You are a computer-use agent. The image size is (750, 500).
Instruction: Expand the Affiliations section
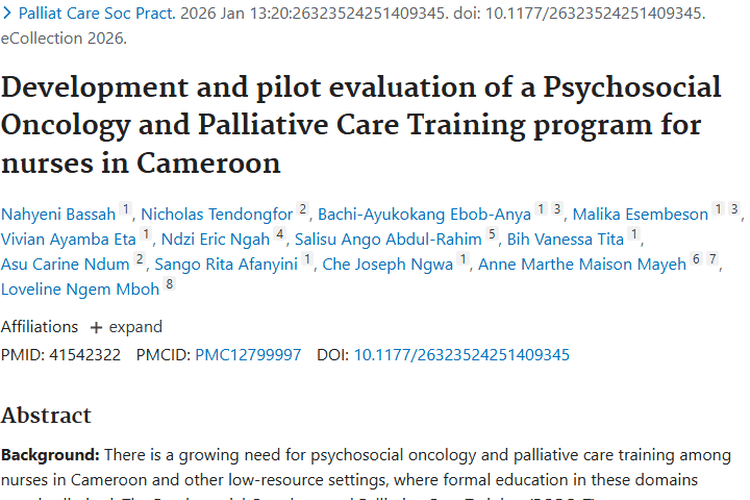(126, 327)
